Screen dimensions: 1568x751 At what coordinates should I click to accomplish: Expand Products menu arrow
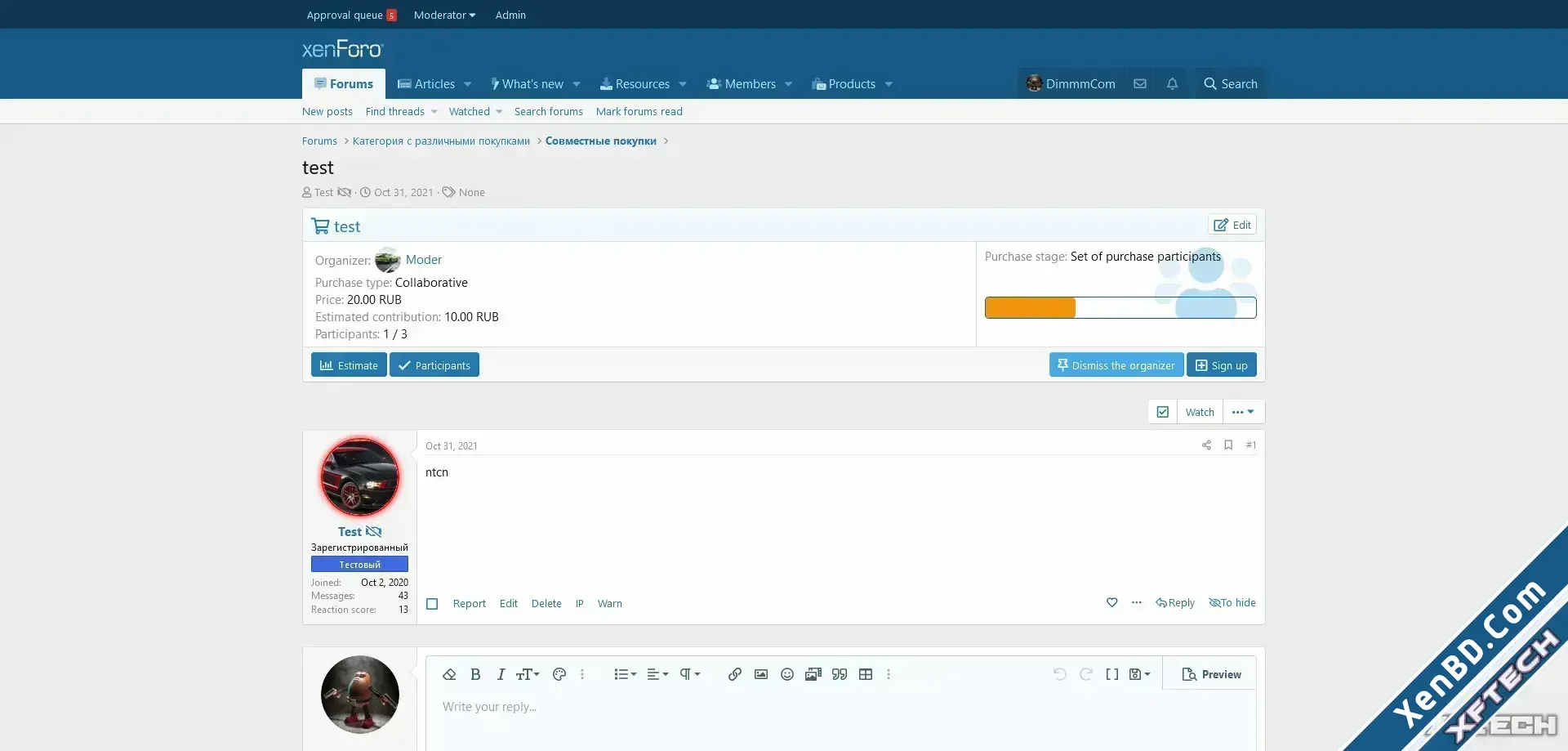pos(889,84)
